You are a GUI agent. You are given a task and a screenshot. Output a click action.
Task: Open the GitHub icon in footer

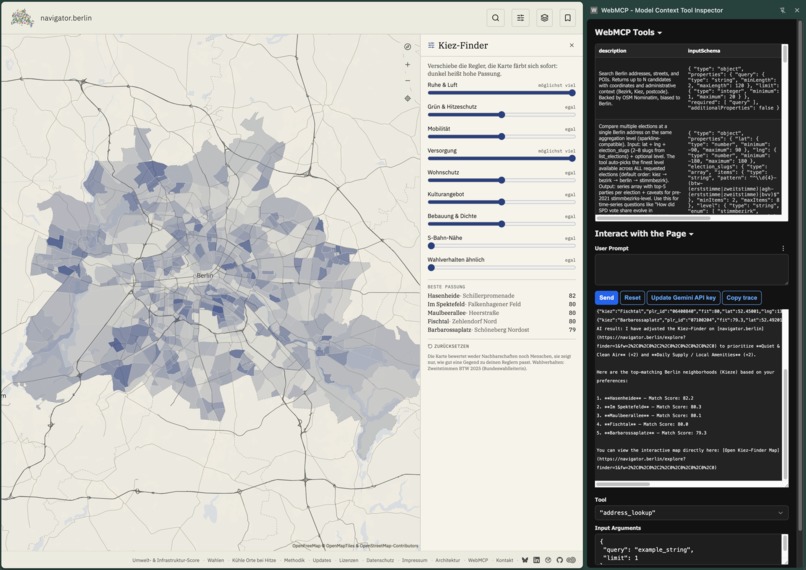[x=559, y=560]
